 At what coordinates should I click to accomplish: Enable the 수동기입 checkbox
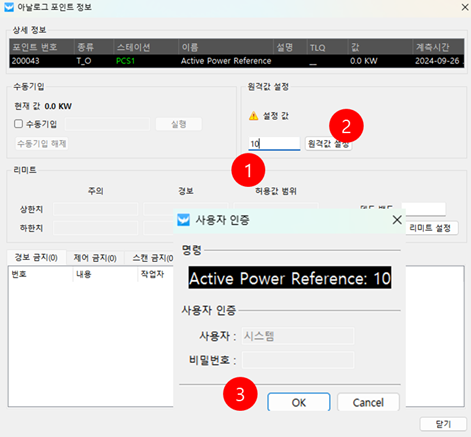(x=19, y=124)
